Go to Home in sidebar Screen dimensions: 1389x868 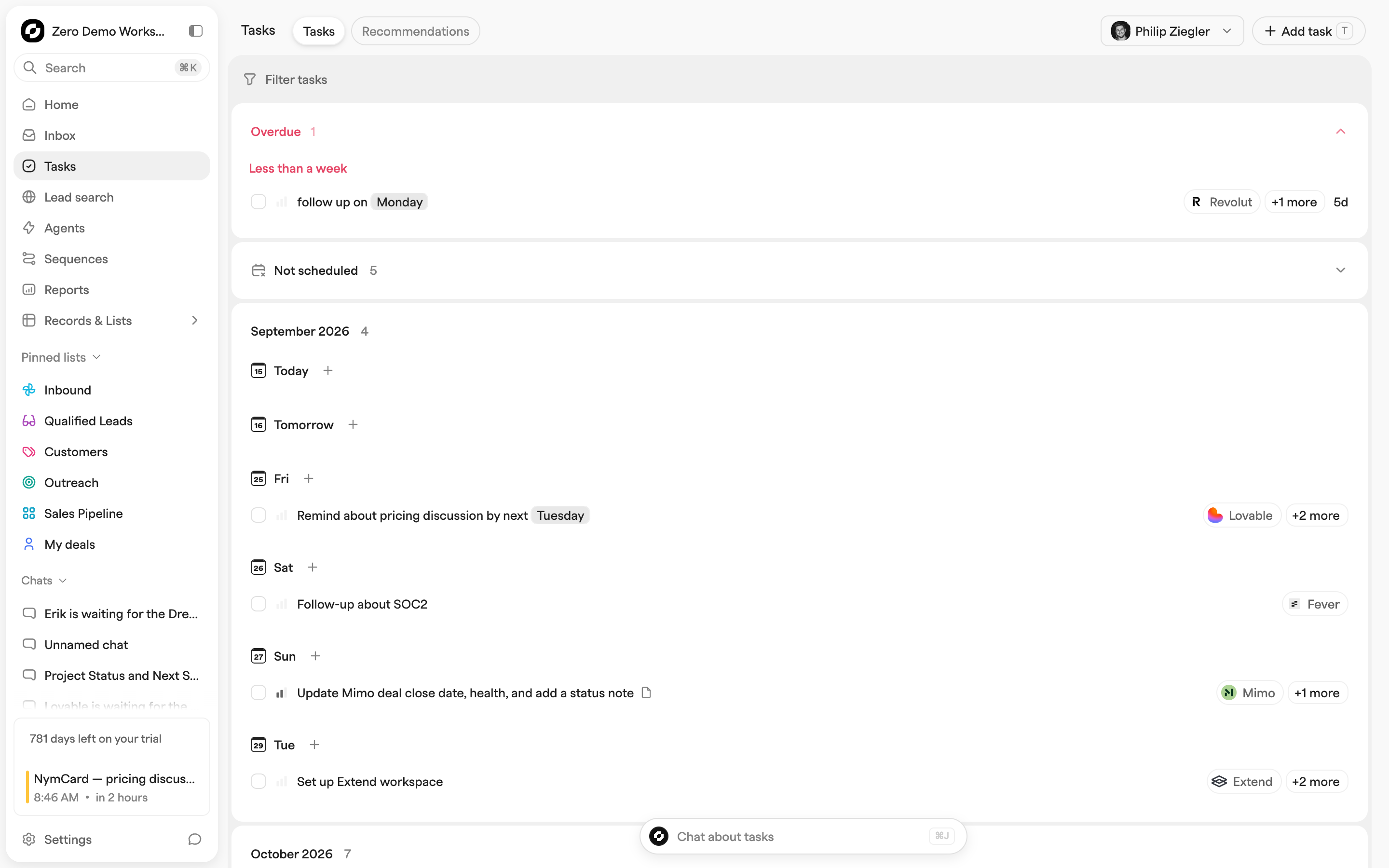tap(112, 105)
